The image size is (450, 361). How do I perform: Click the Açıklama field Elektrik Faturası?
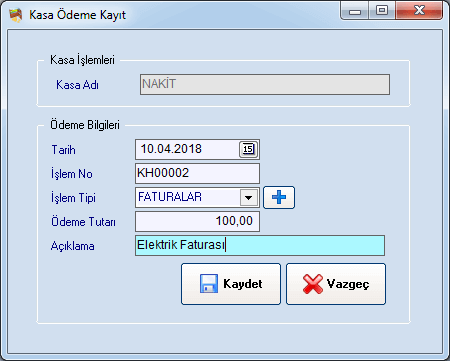[260, 246]
